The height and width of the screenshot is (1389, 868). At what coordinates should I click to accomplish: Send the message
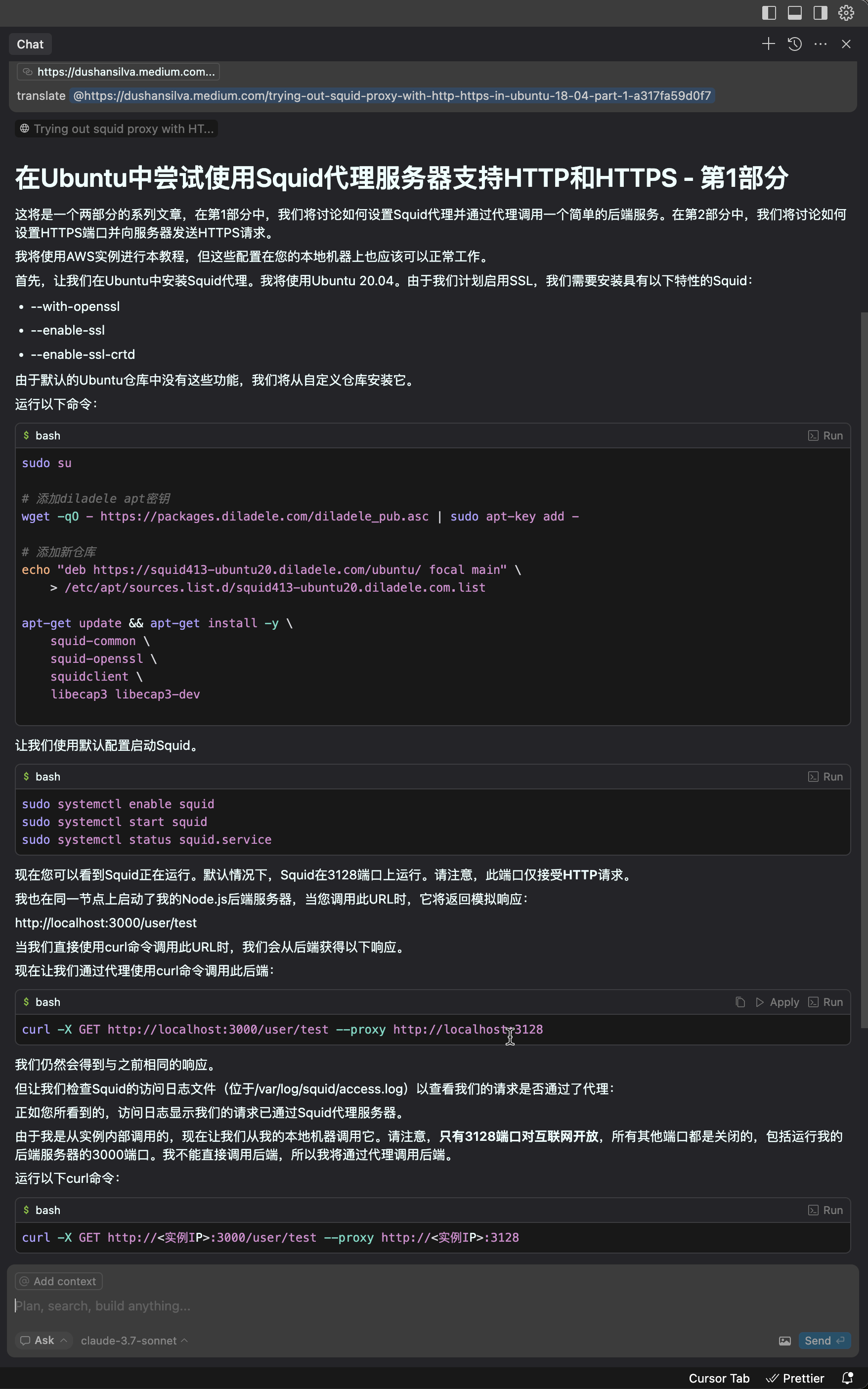pyautogui.click(x=825, y=1340)
